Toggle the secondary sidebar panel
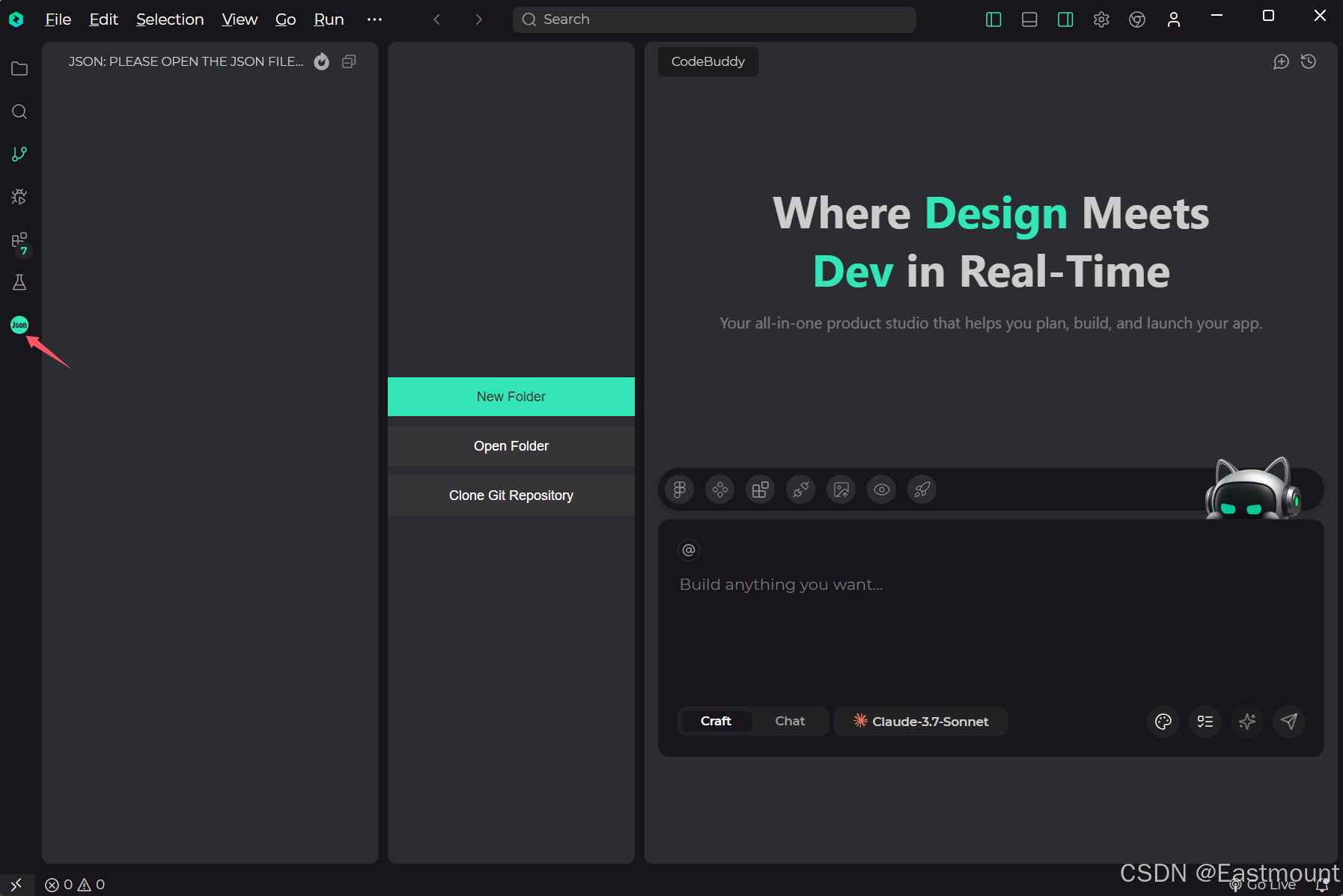This screenshot has width=1343, height=896. click(1065, 19)
